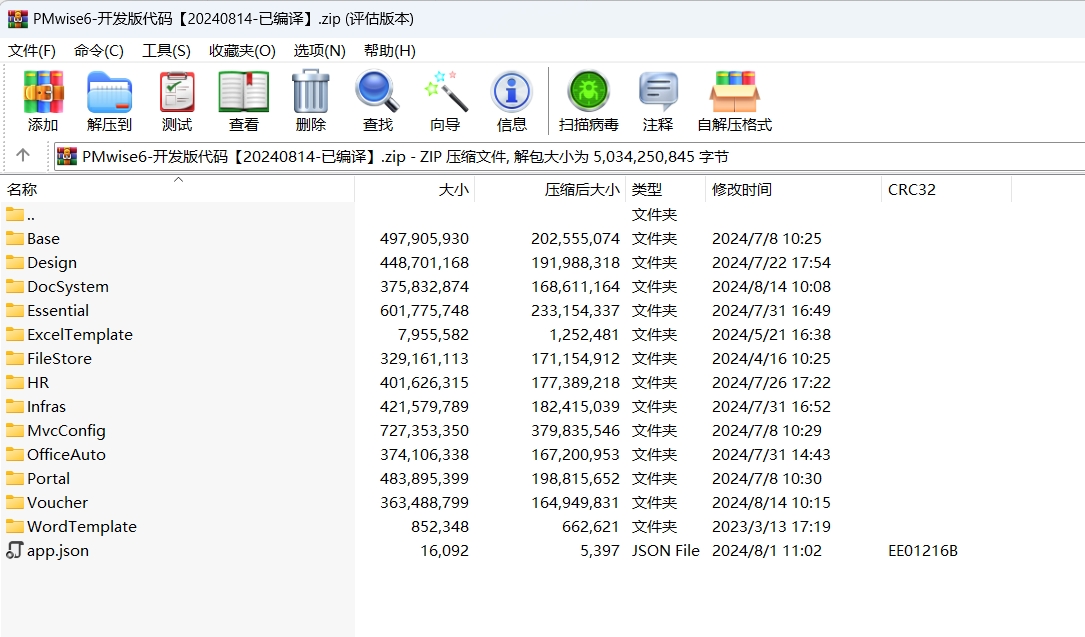
Task: Select the app.json file icon
Action: coord(15,551)
